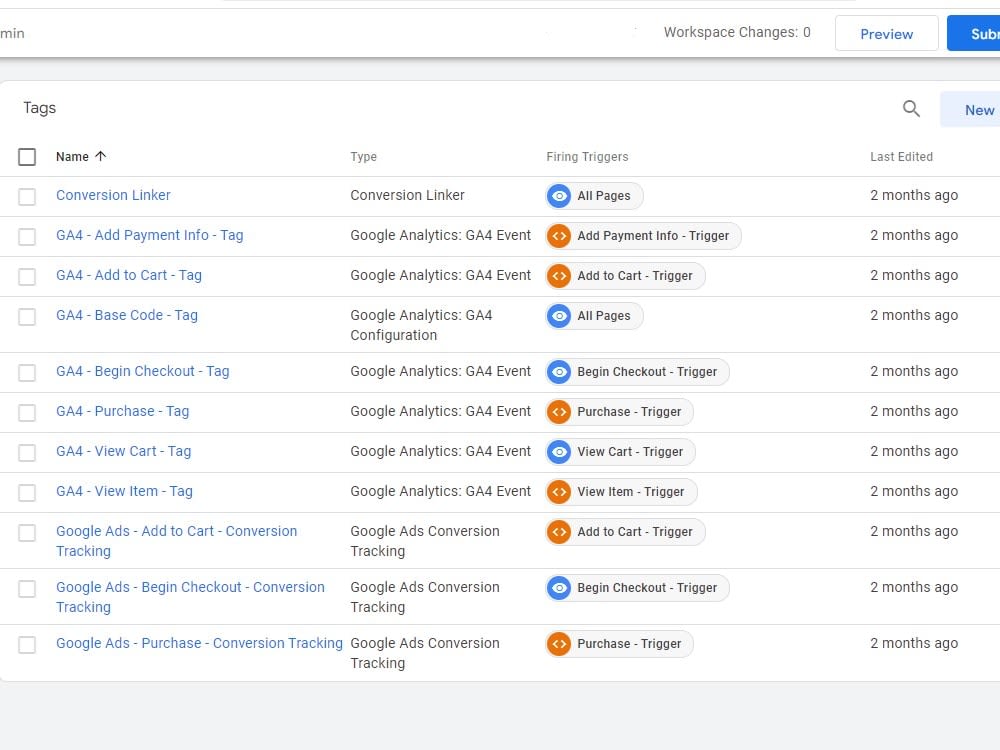Check the Google Ads Purchase Conversion Tracking checkbox
Screen dimensions: 1000x750
pyautogui.click(x=27, y=645)
